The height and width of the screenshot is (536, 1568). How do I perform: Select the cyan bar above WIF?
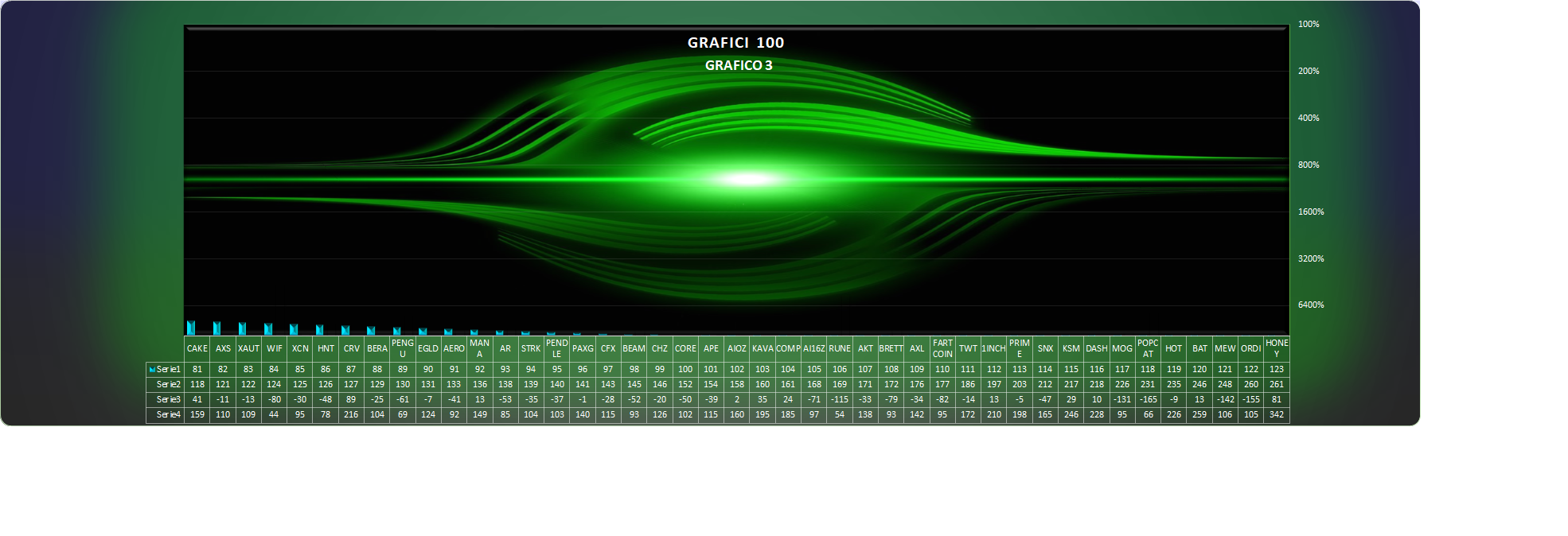click(x=268, y=329)
